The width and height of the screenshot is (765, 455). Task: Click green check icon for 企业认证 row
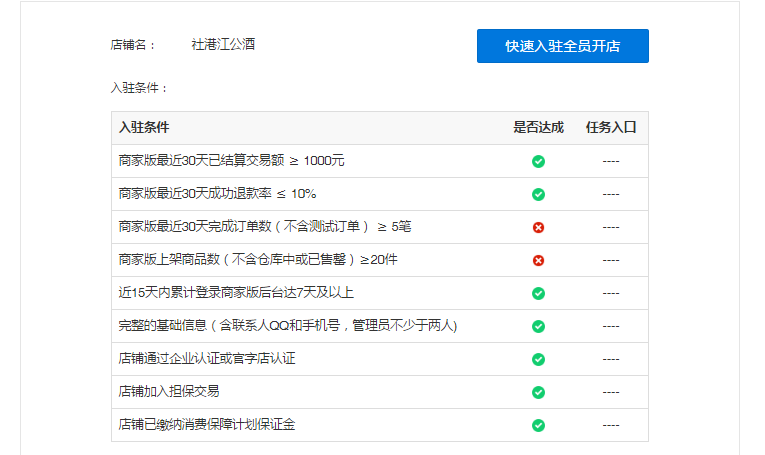[538, 359]
